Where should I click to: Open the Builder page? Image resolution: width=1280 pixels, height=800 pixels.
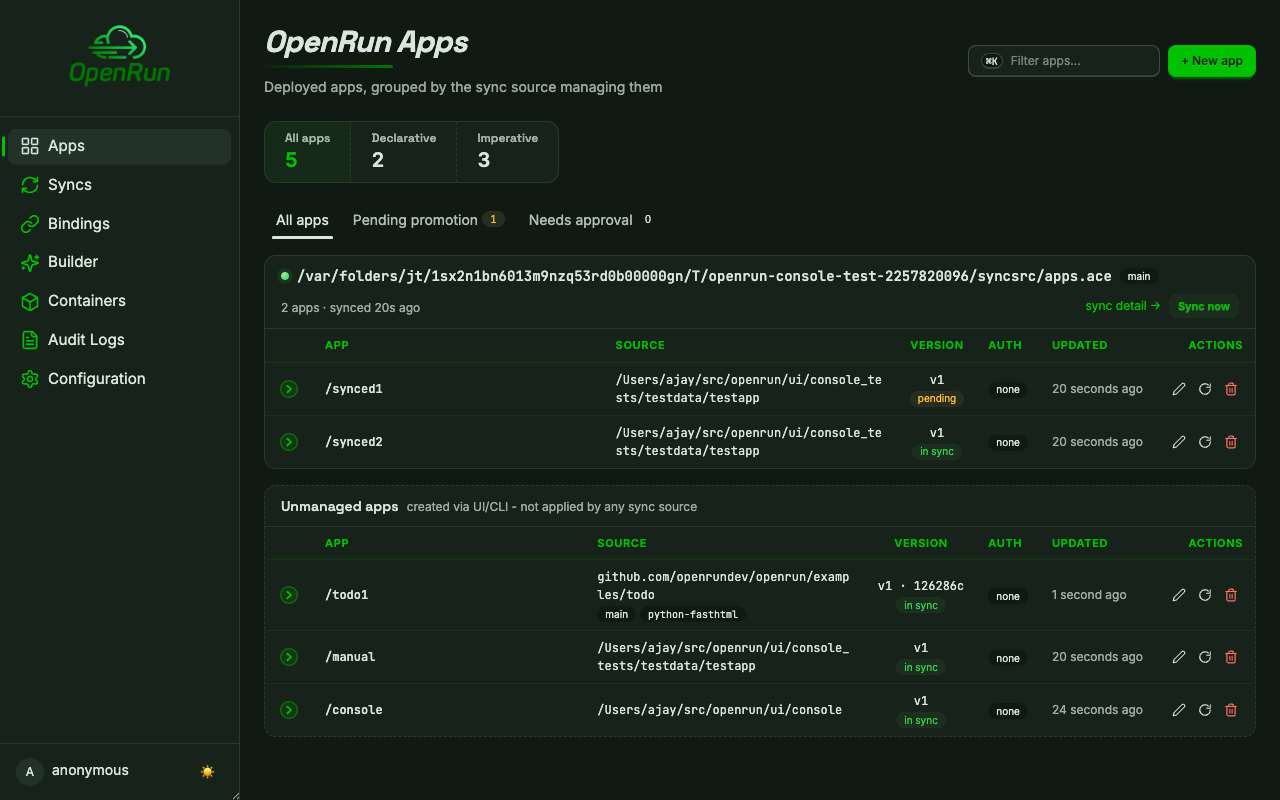point(119,262)
